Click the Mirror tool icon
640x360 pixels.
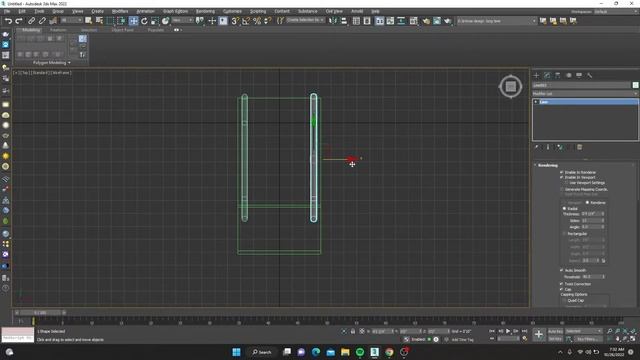tap(333, 21)
